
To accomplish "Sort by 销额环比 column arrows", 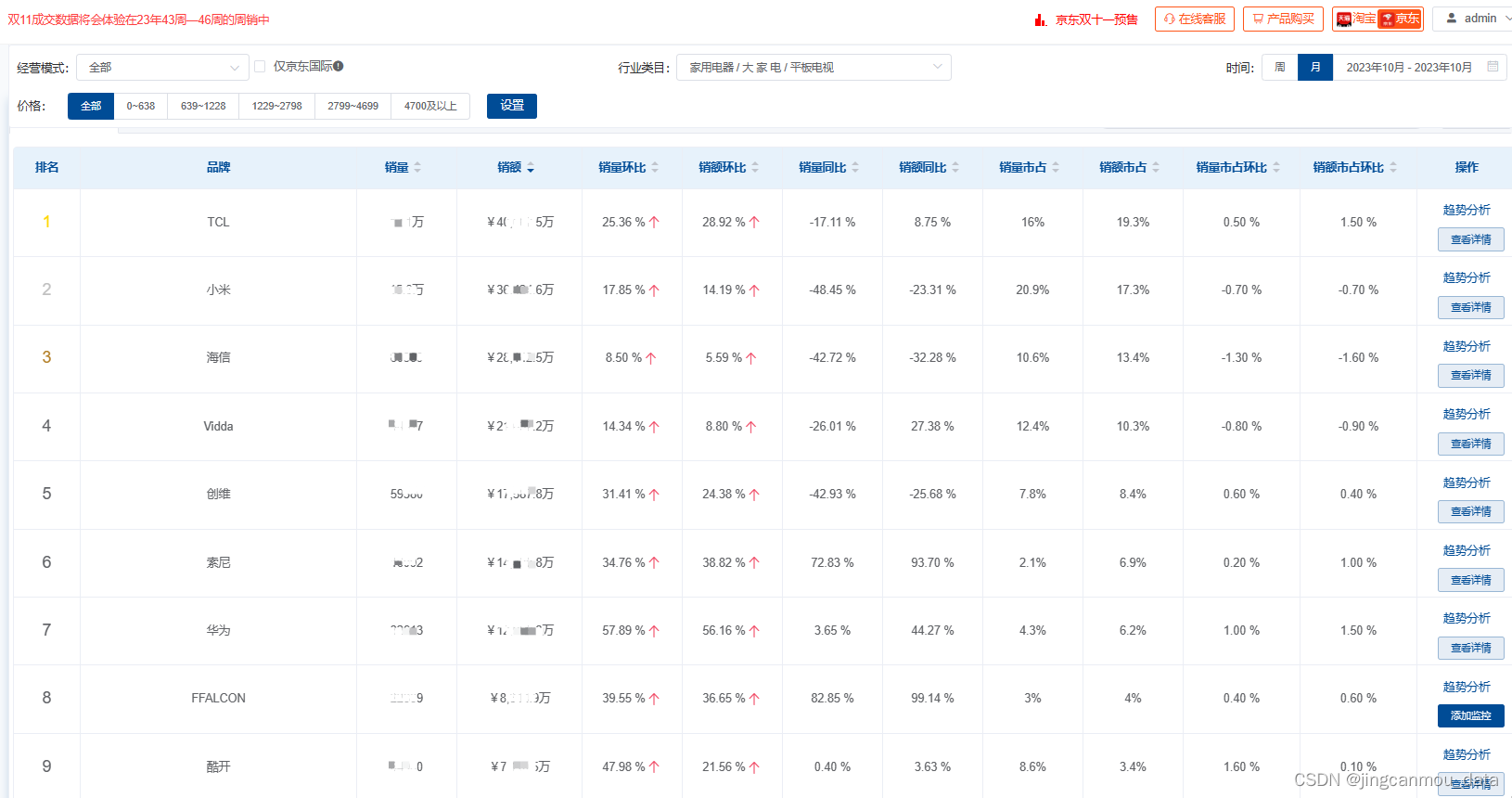I will pyautogui.click(x=755, y=167).
